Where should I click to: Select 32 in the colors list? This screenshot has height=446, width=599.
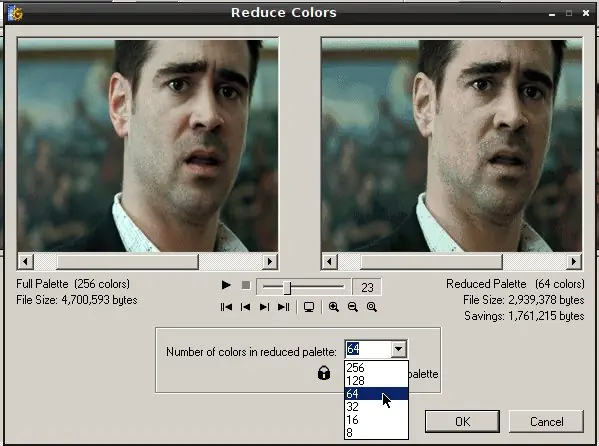pos(376,407)
